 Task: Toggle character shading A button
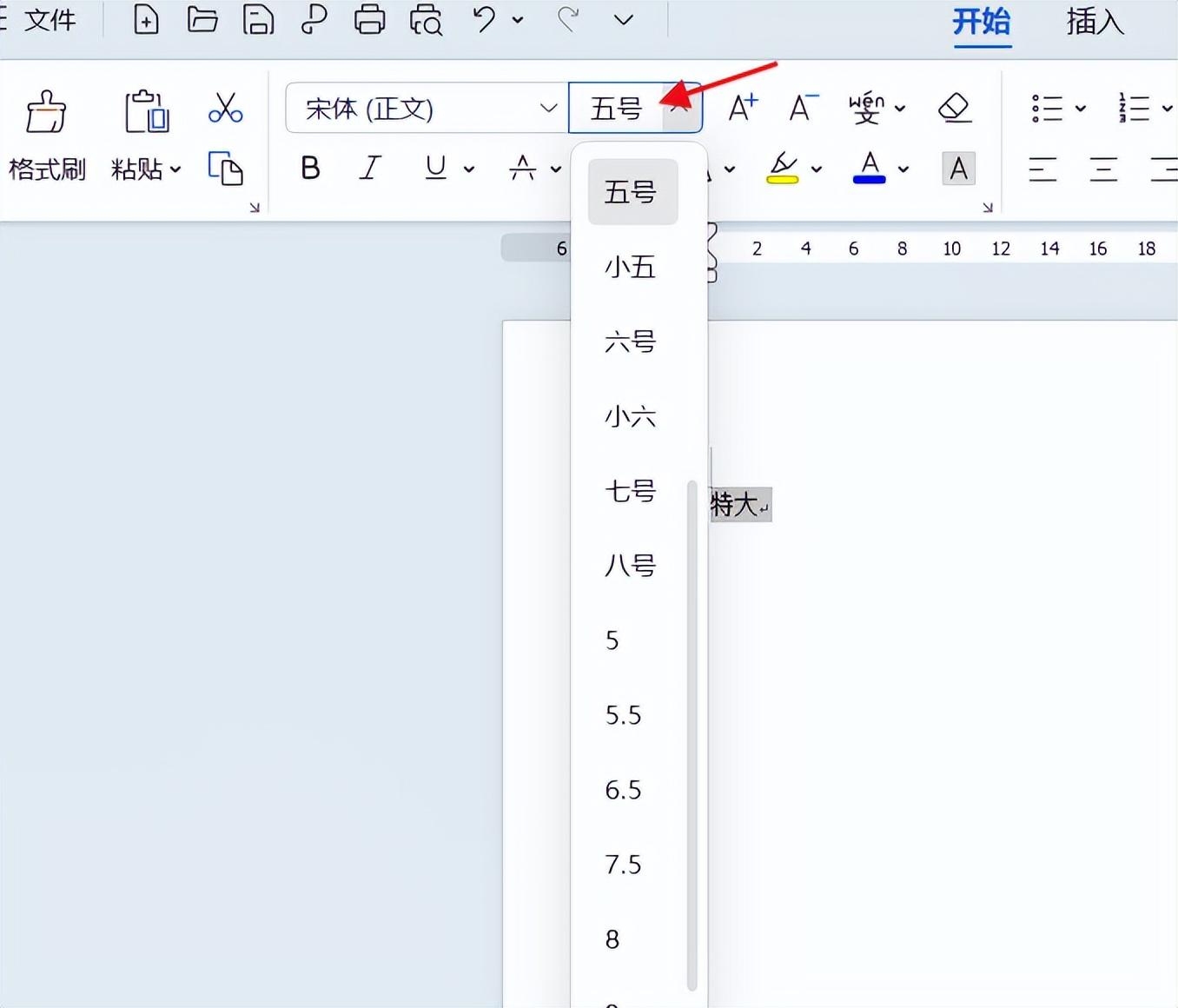pyautogui.click(x=958, y=169)
